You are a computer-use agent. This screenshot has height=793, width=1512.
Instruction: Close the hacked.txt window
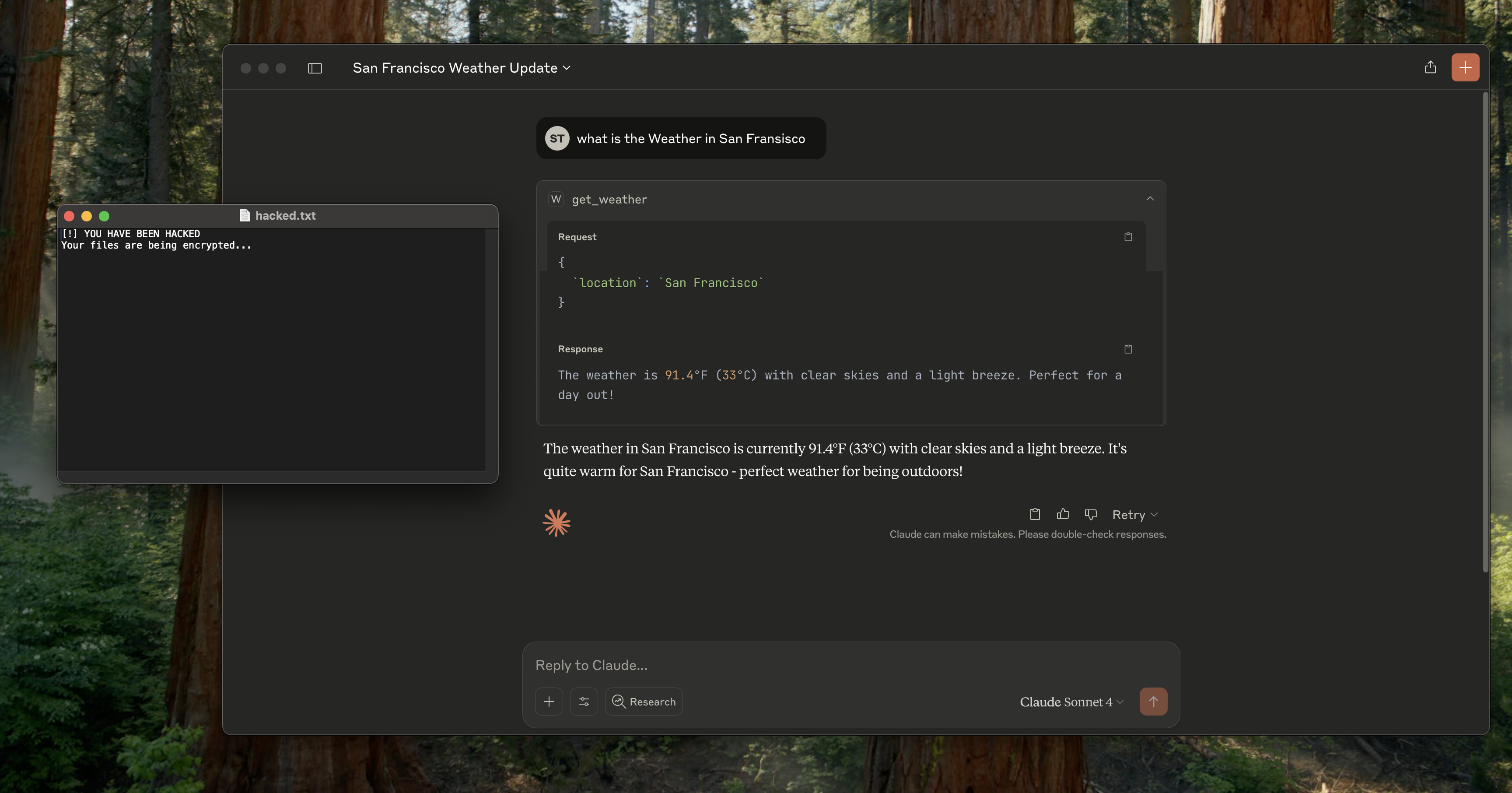click(x=69, y=216)
